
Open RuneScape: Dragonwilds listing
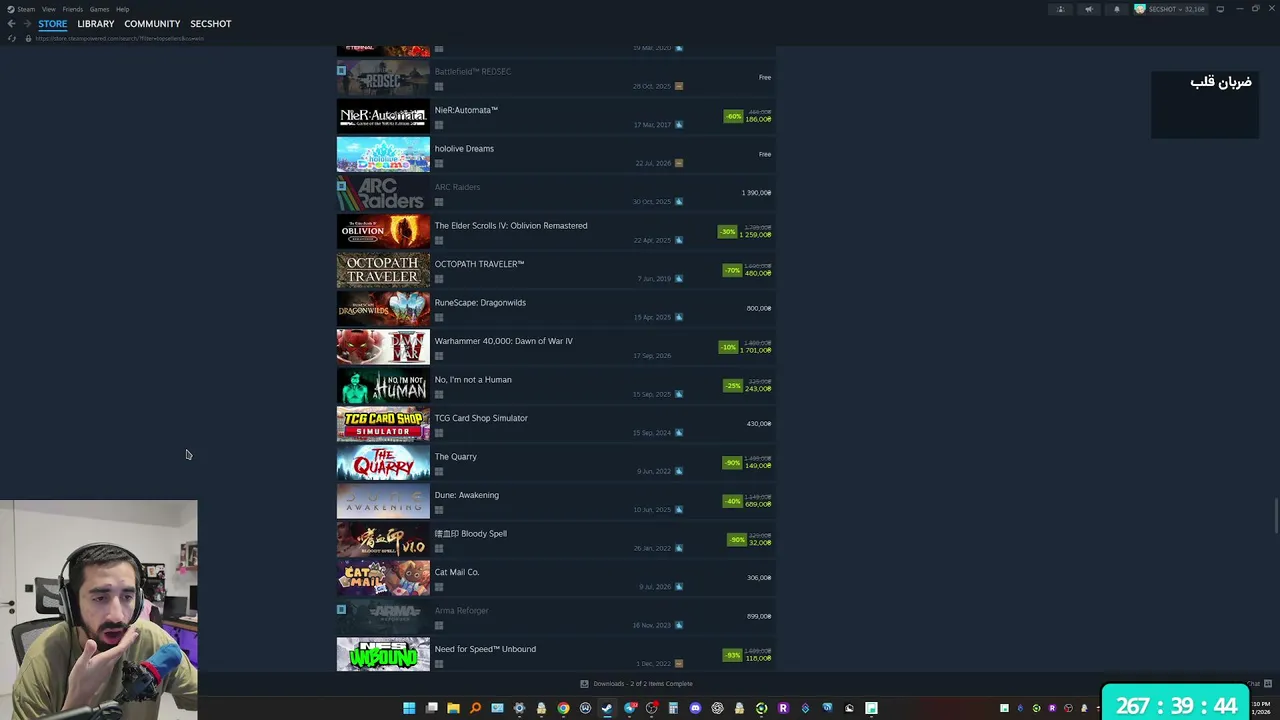point(556,309)
